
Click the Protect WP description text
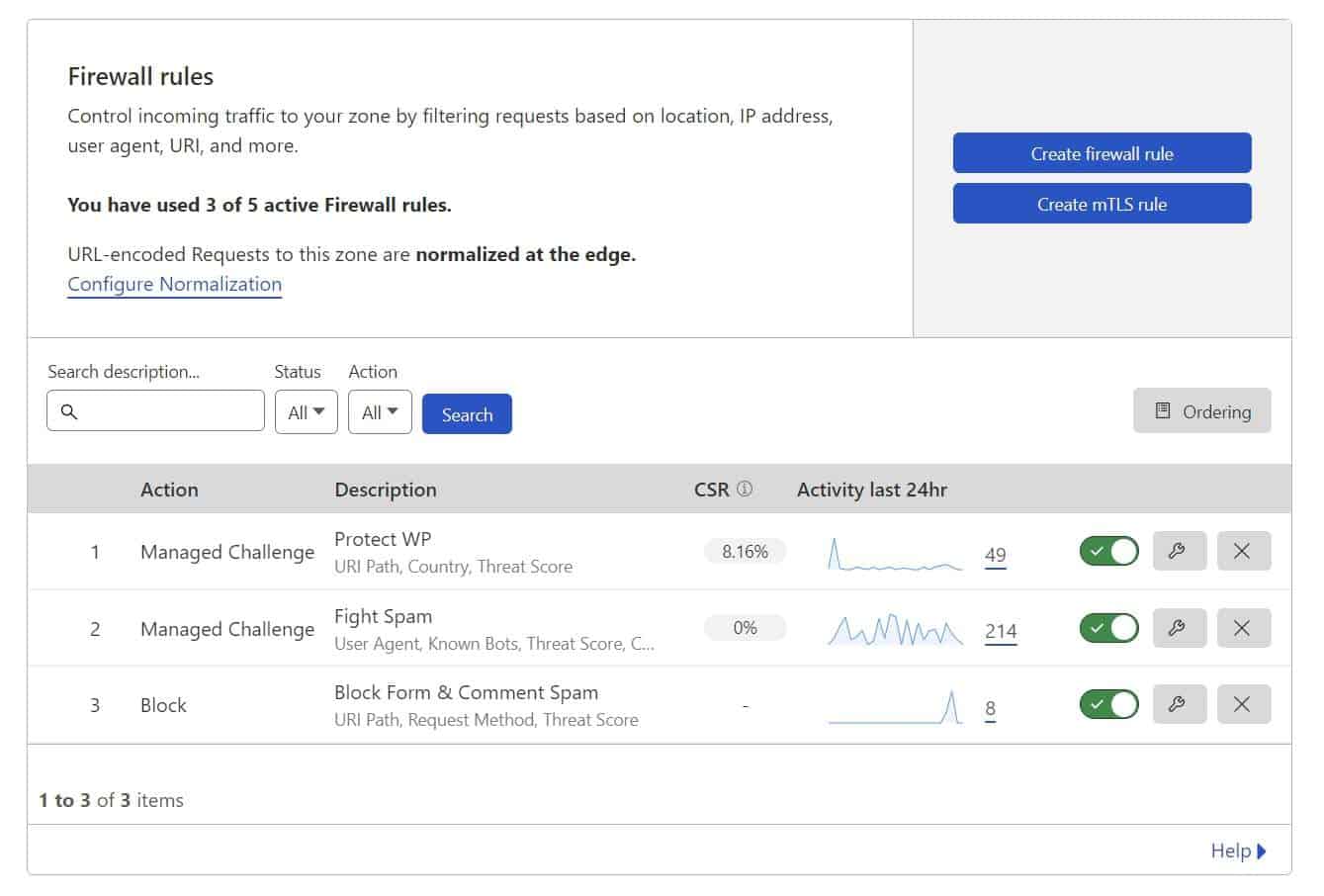tap(383, 539)
